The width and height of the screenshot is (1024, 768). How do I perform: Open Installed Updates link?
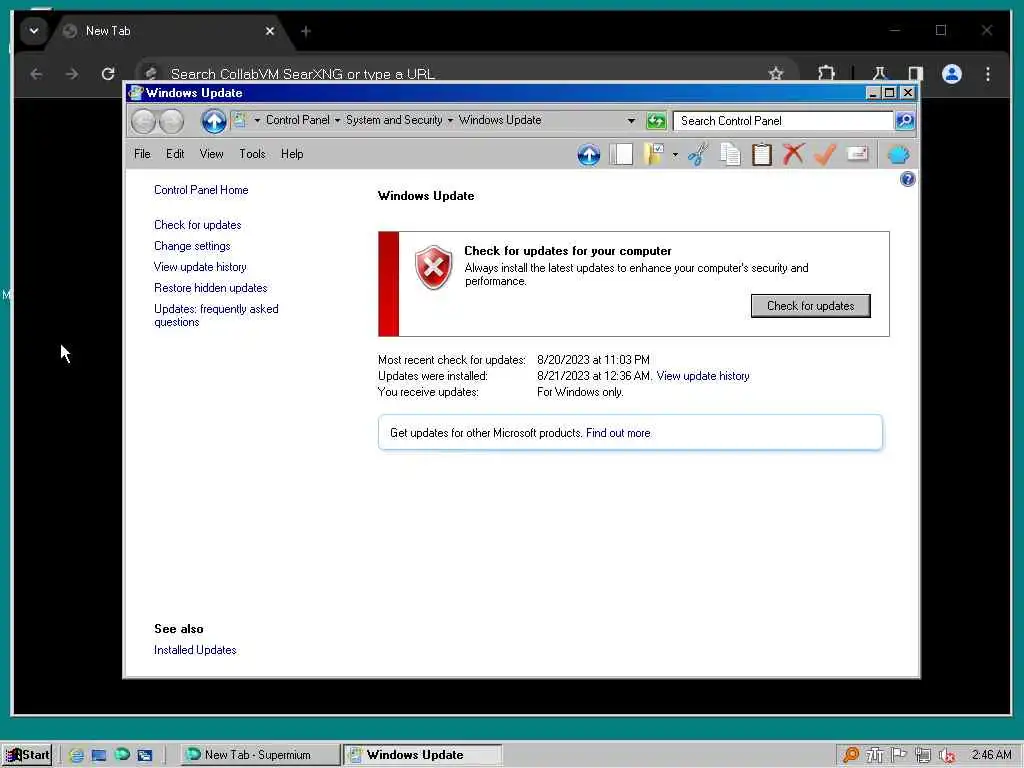click(x=195, y=650)
